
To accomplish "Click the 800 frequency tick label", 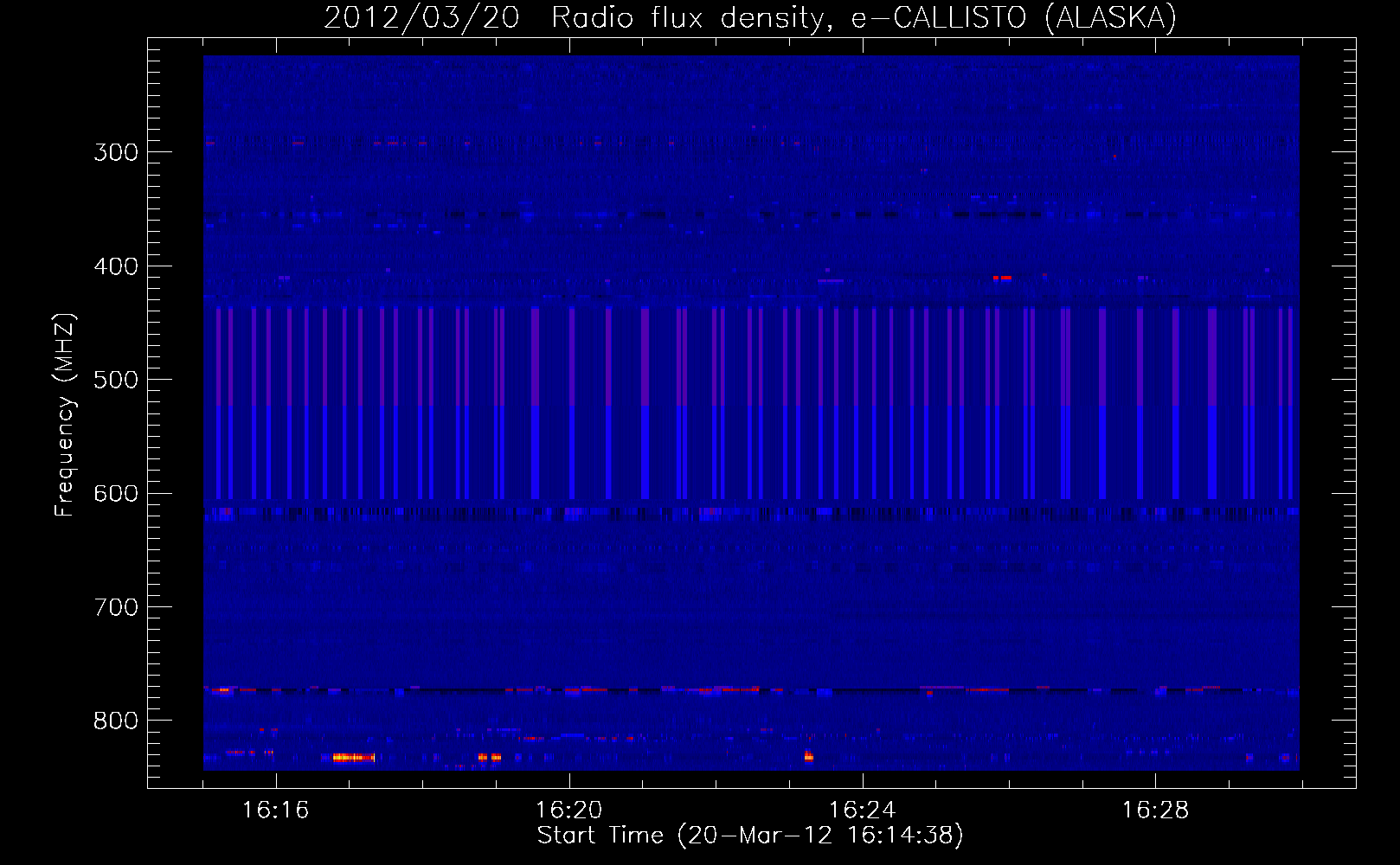I will point(116,721).
